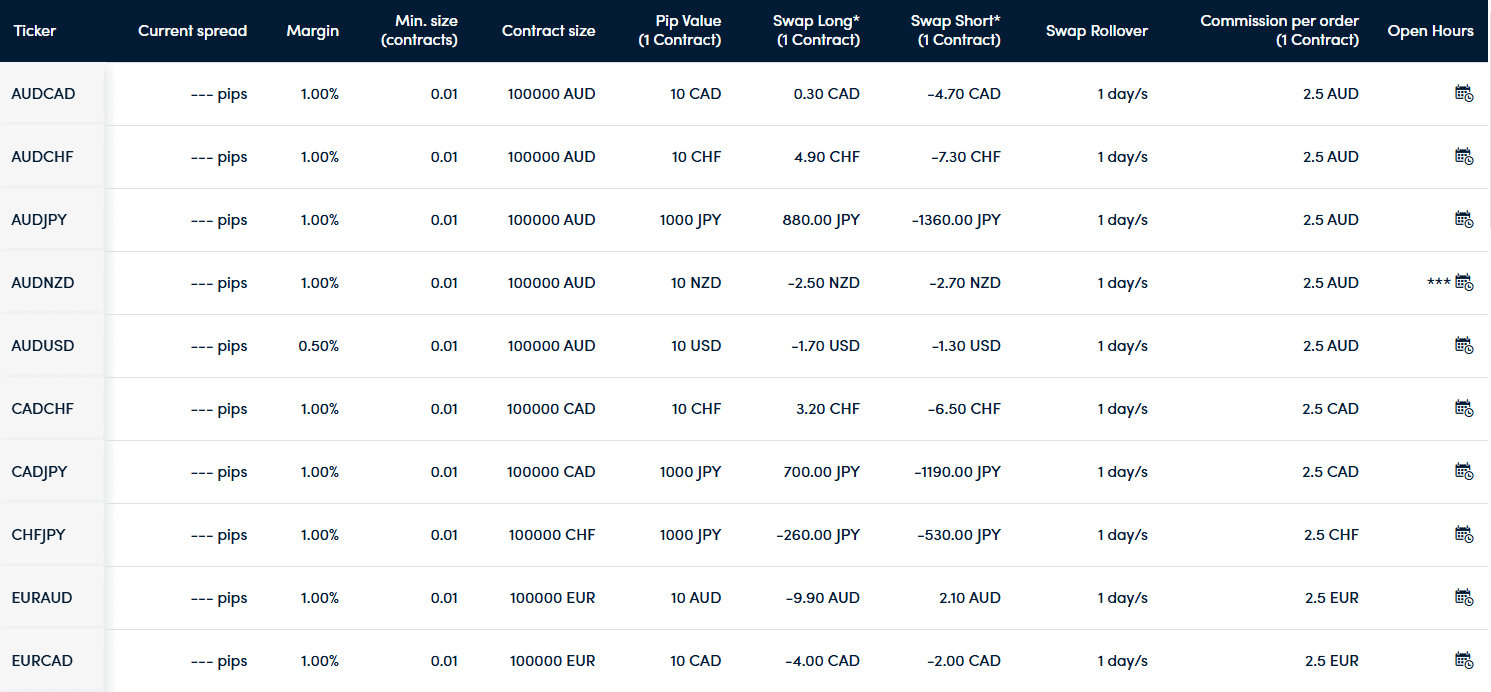Select the Margin column header
Image resolution: width=1491 pixels, height=692 pixels.
[312, 30]
